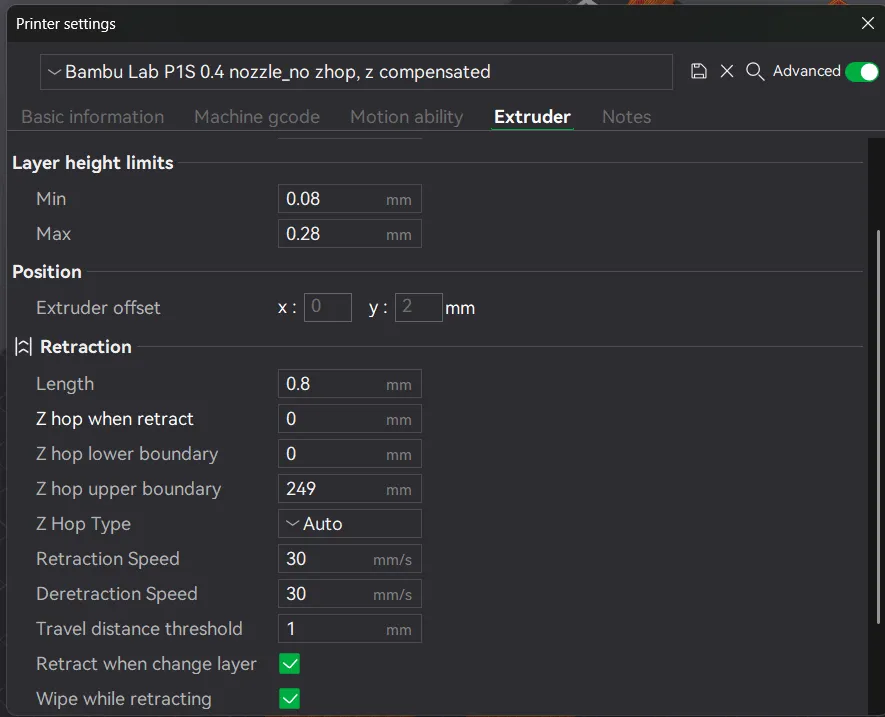This screenshot has width=885, height=717.
Task: Save the printer preset with disk icon
Action: [x=699, y=71]
